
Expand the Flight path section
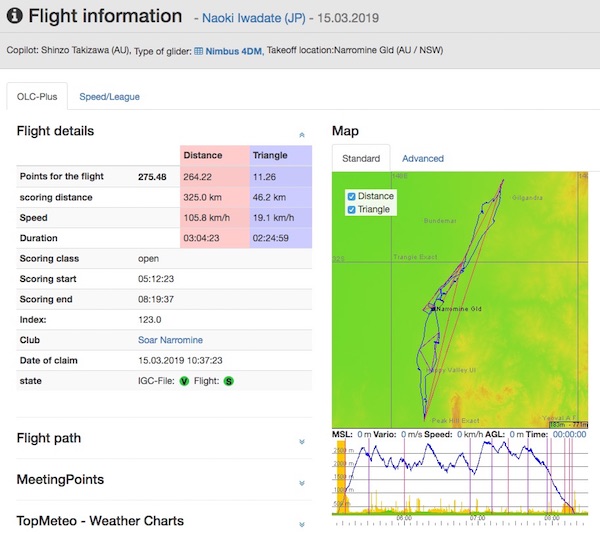click(302, 440)
